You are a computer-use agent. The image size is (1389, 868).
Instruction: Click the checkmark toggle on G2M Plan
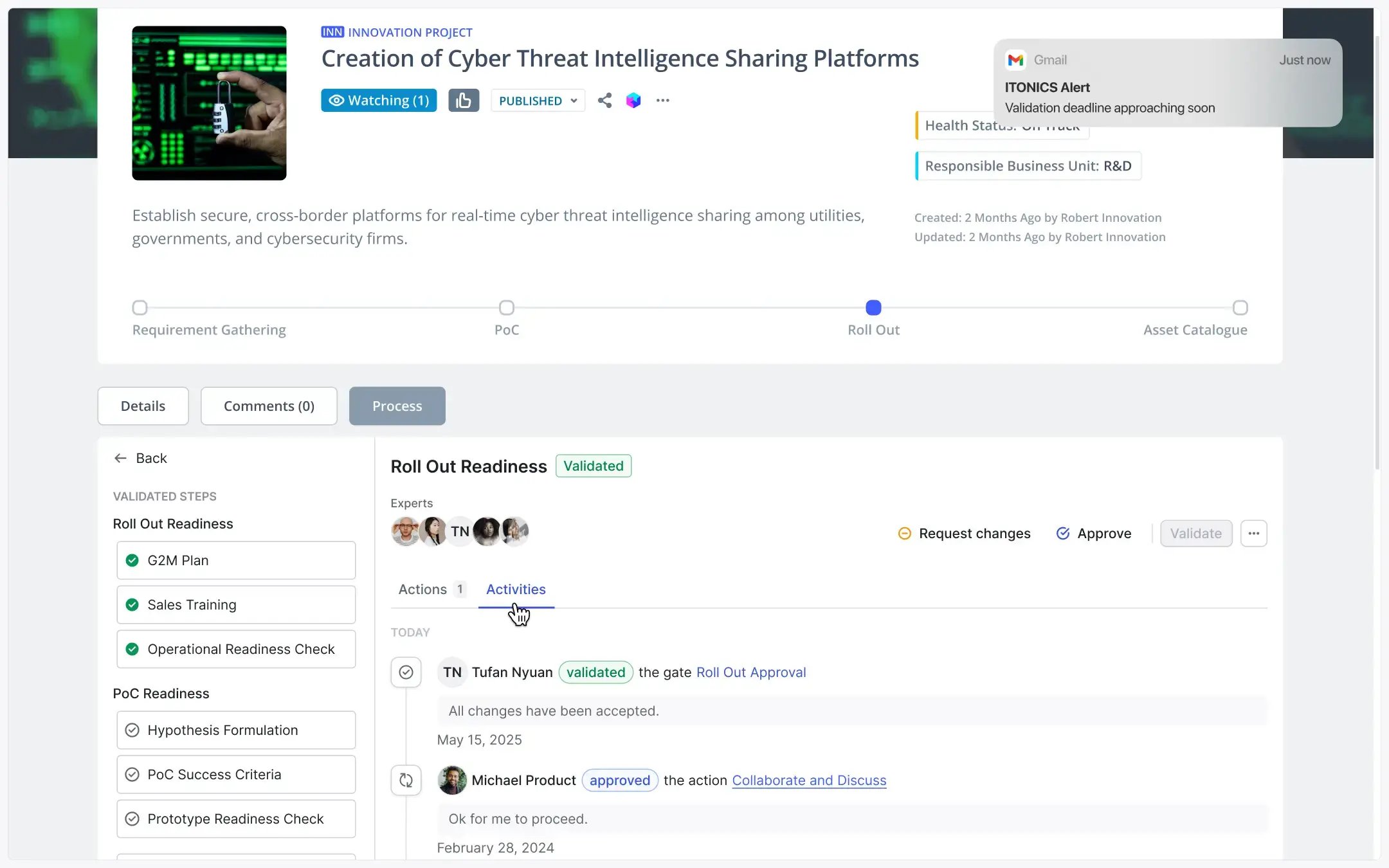click(132, 560)
